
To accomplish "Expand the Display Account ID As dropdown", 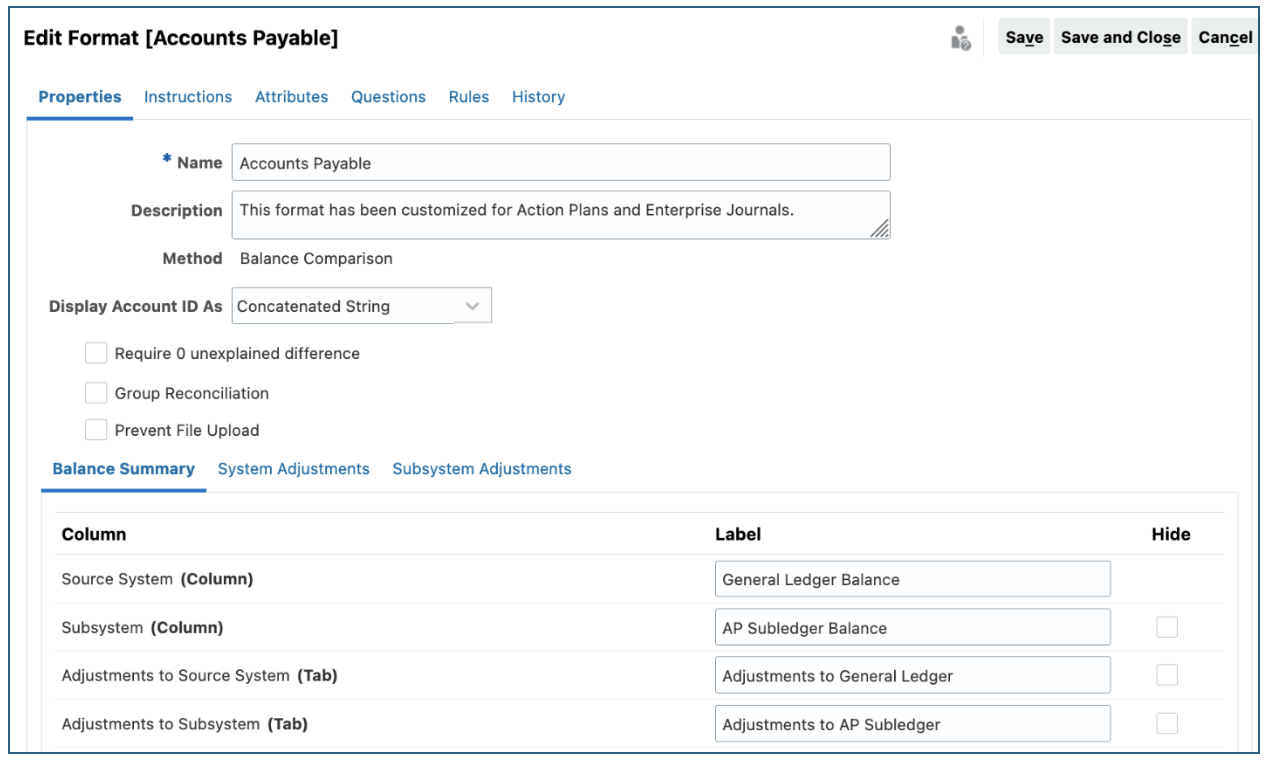I will point(473,306).
